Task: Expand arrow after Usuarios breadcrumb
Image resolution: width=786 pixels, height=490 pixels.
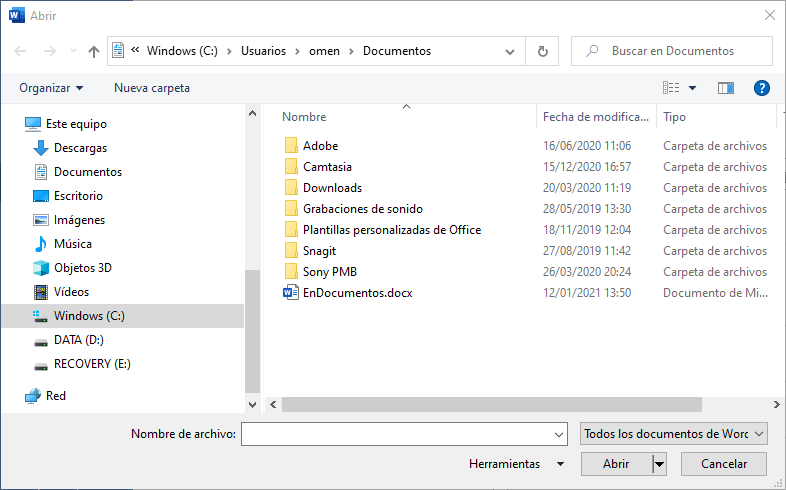Action: pos(297,51)
